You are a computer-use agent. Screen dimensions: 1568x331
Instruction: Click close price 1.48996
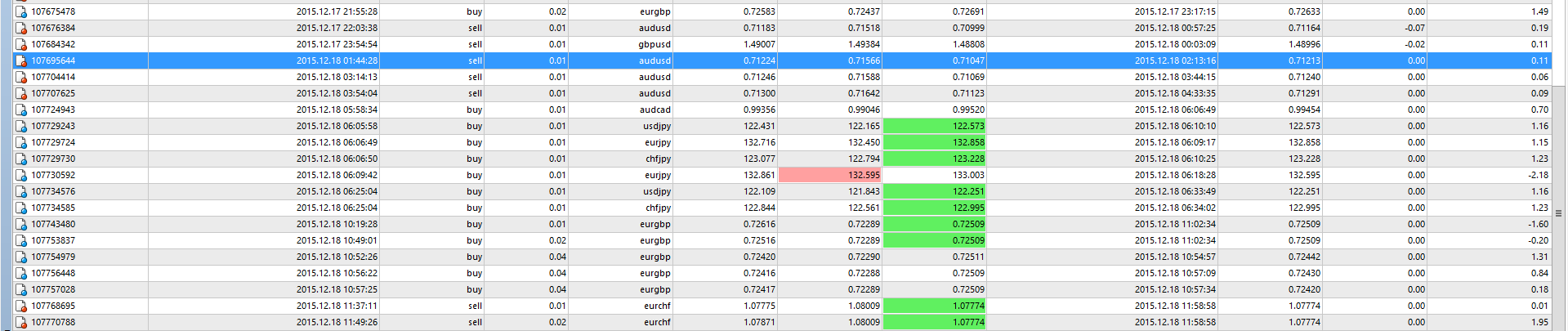[x=1304, y=44]
